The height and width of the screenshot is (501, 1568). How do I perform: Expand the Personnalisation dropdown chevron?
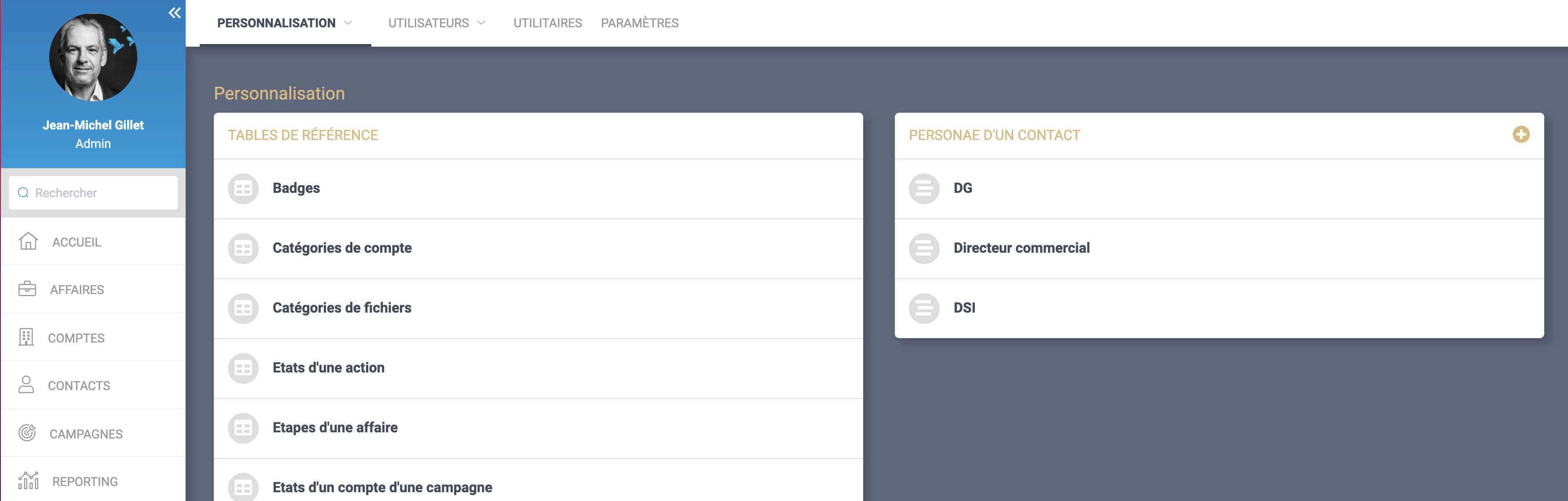[x=349, y=23]
